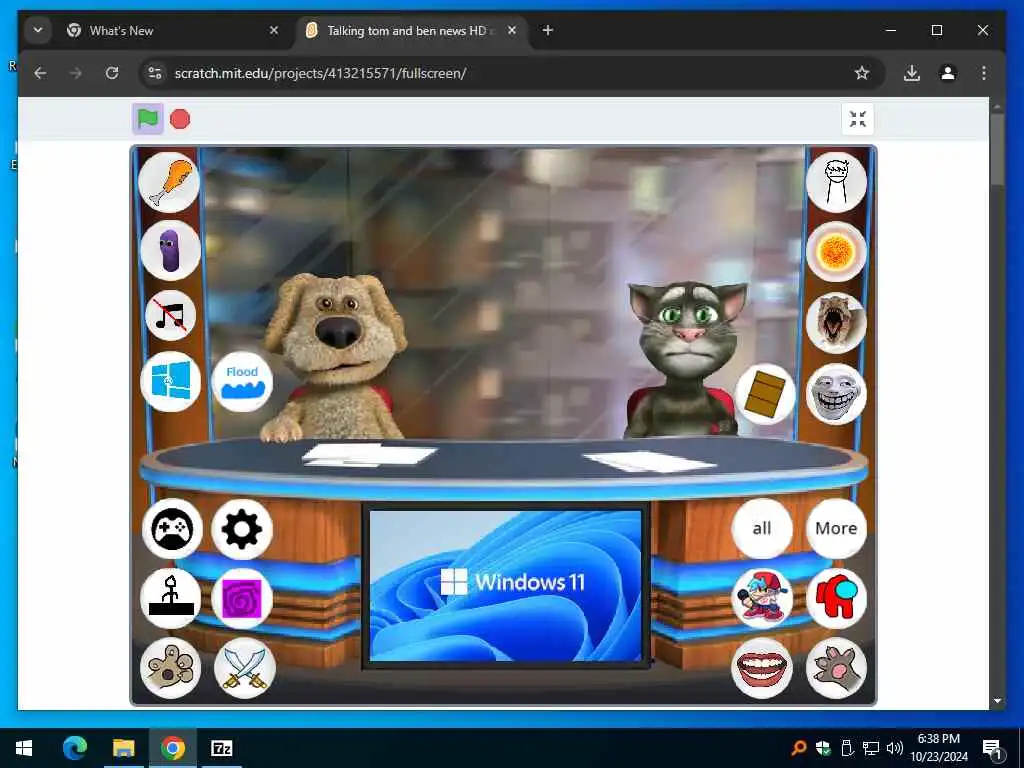Click the Windows 11 desk monitor screen

coord(505,585)
